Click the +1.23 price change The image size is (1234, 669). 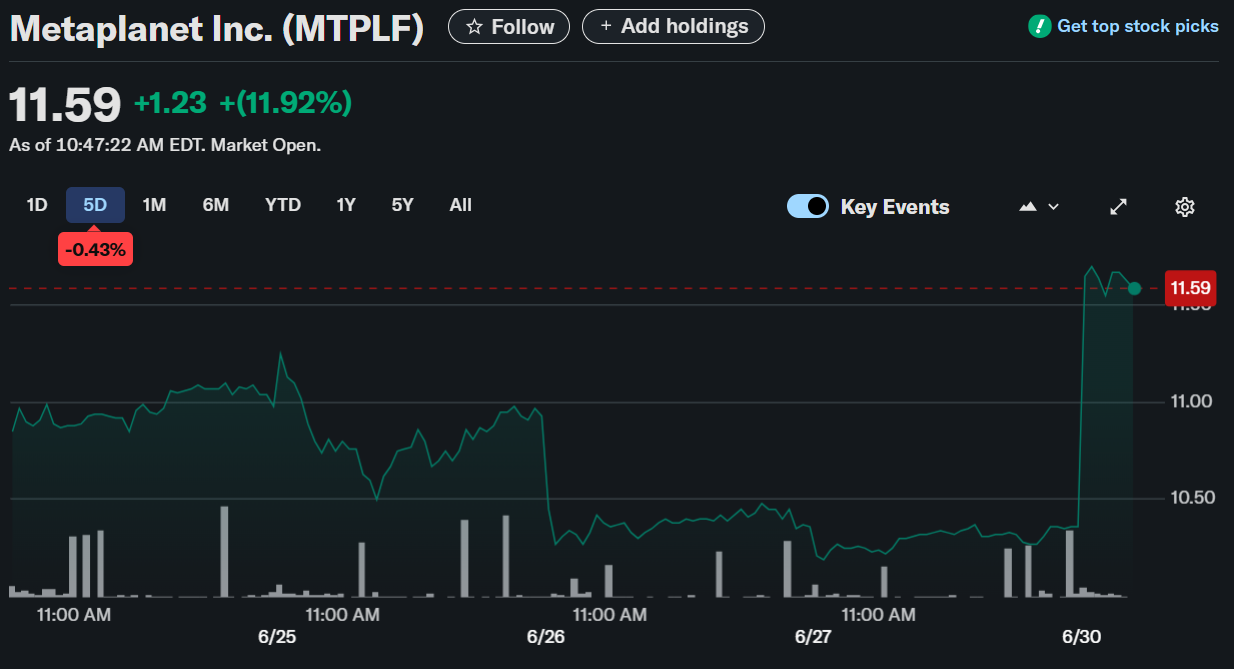tap(170, 102)
